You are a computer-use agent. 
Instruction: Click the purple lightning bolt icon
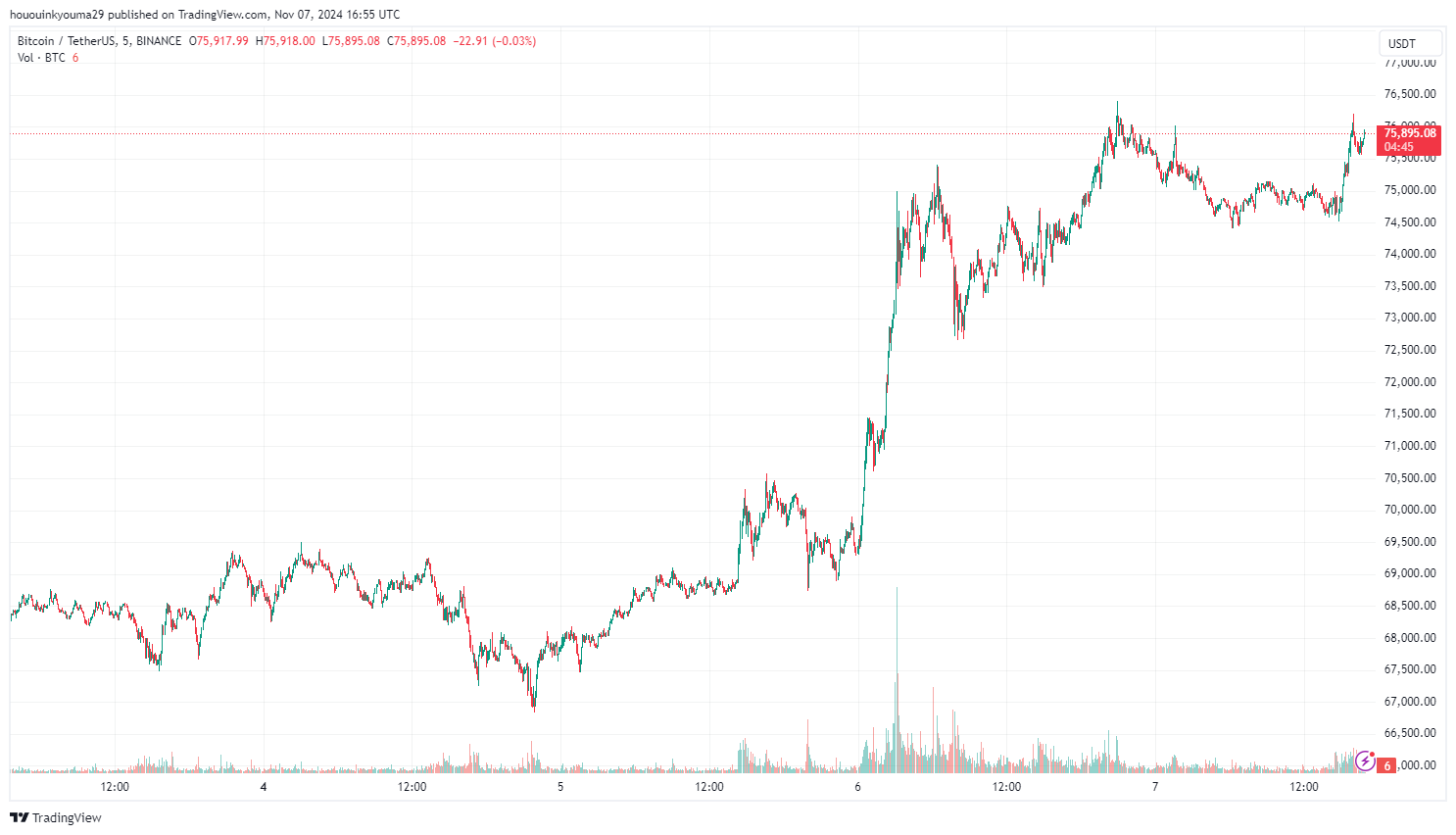1365,761
